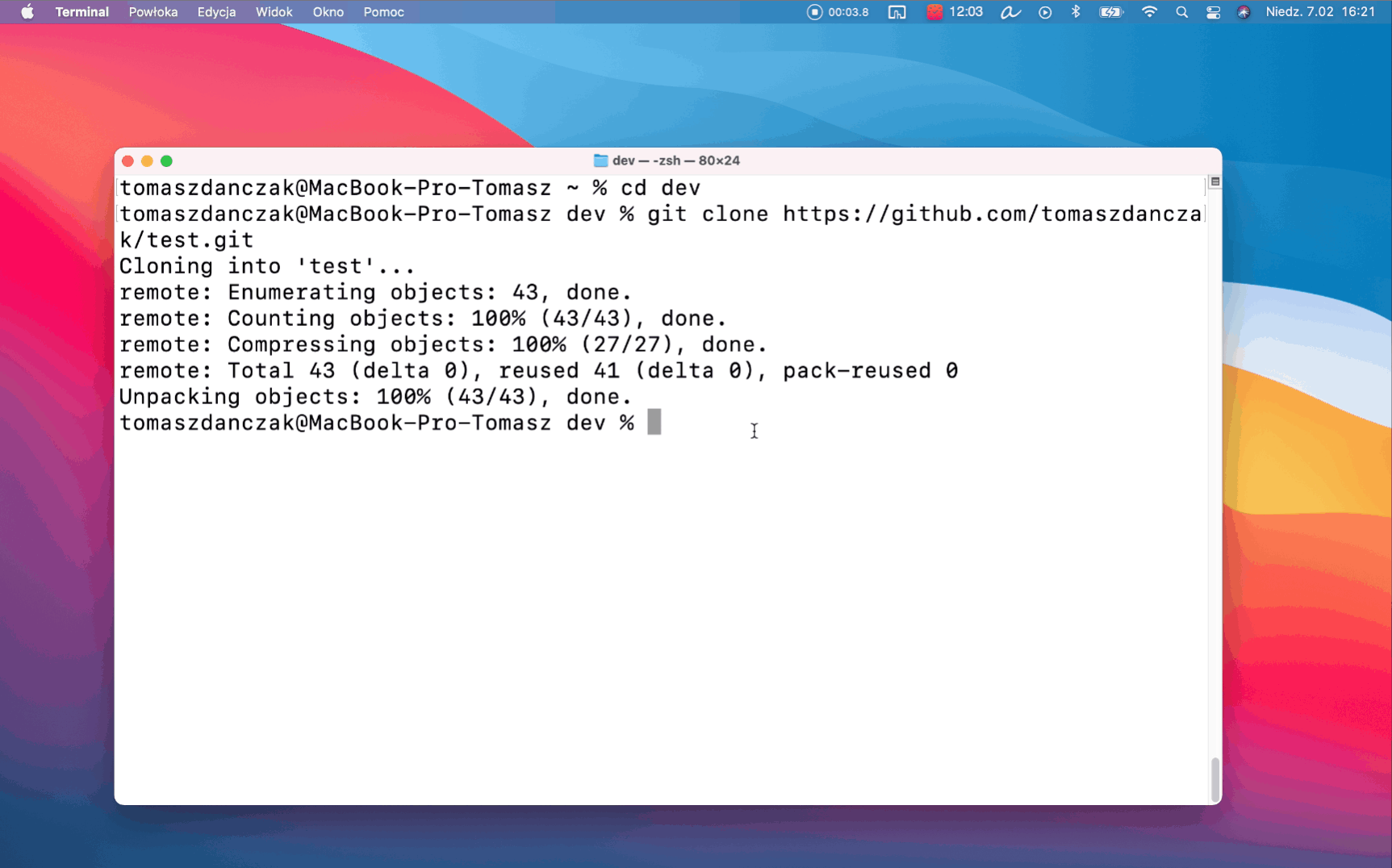
Task: Click the 'Counting objects: 100% (43/43)' line
Action: coord(423,319)
